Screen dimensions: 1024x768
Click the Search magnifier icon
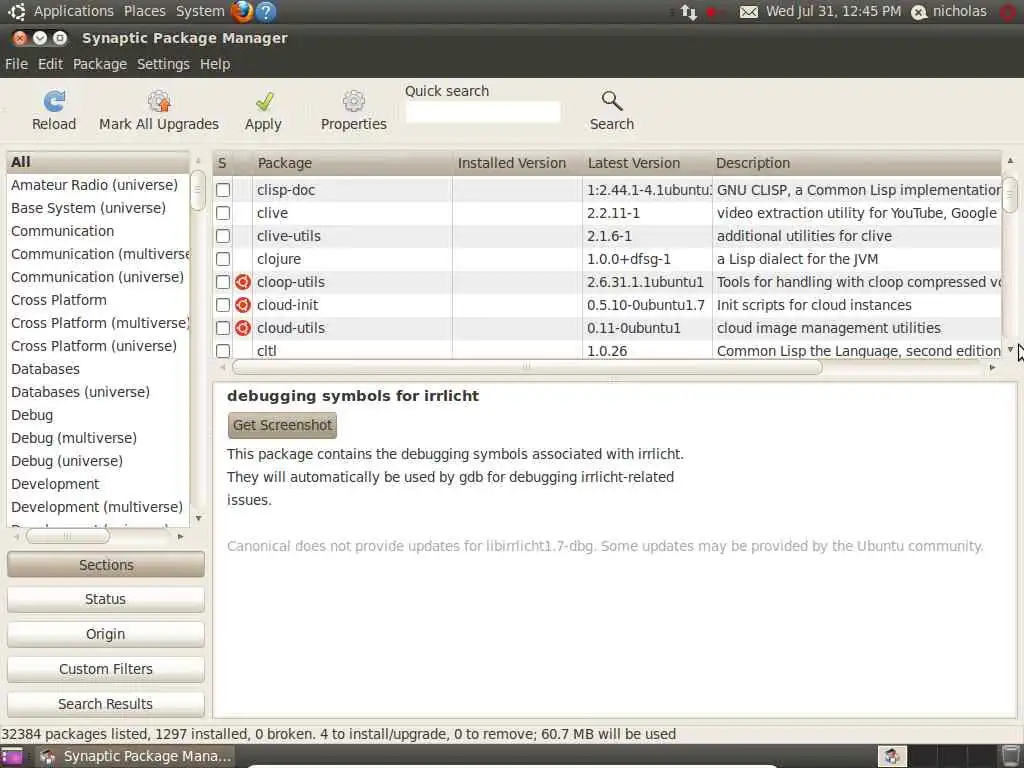[612, 101]
